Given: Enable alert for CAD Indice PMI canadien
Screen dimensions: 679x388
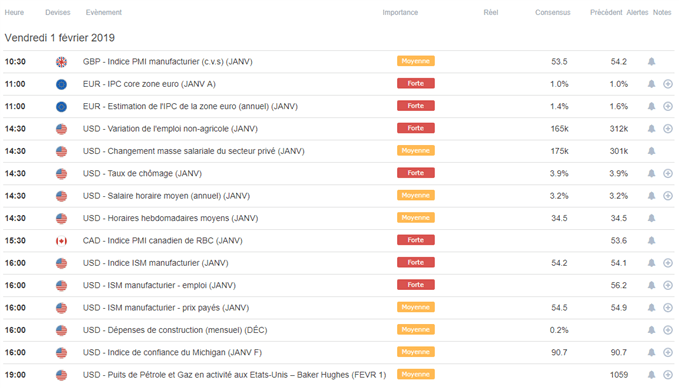Looking at the screenshot, I should tap(651, 240).
